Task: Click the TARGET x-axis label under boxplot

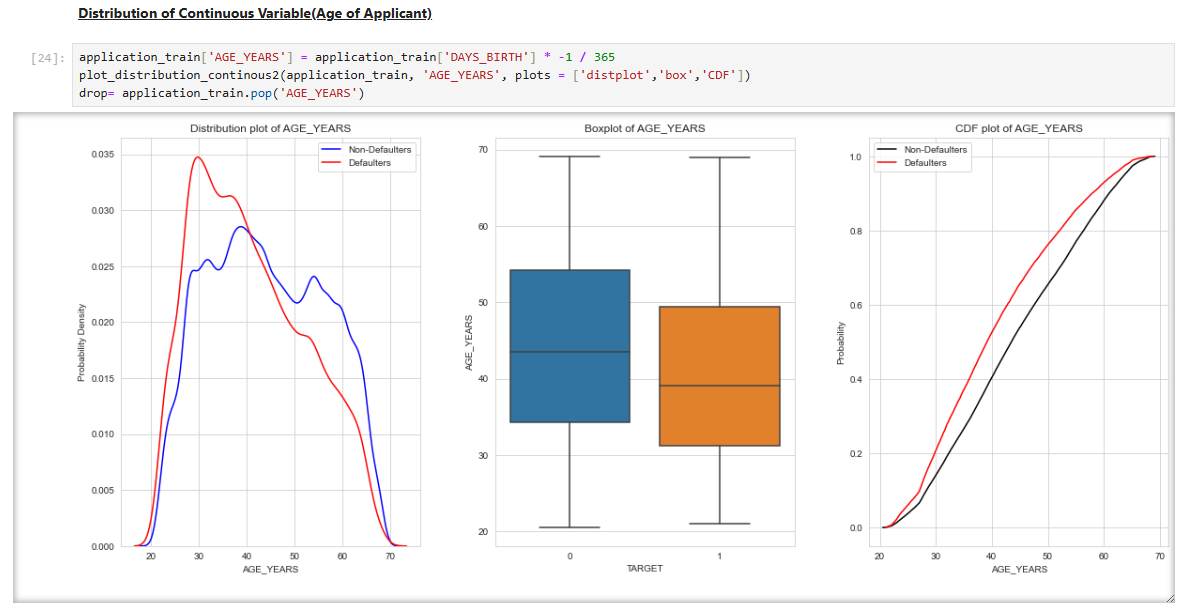Action: tap(644, 568)
